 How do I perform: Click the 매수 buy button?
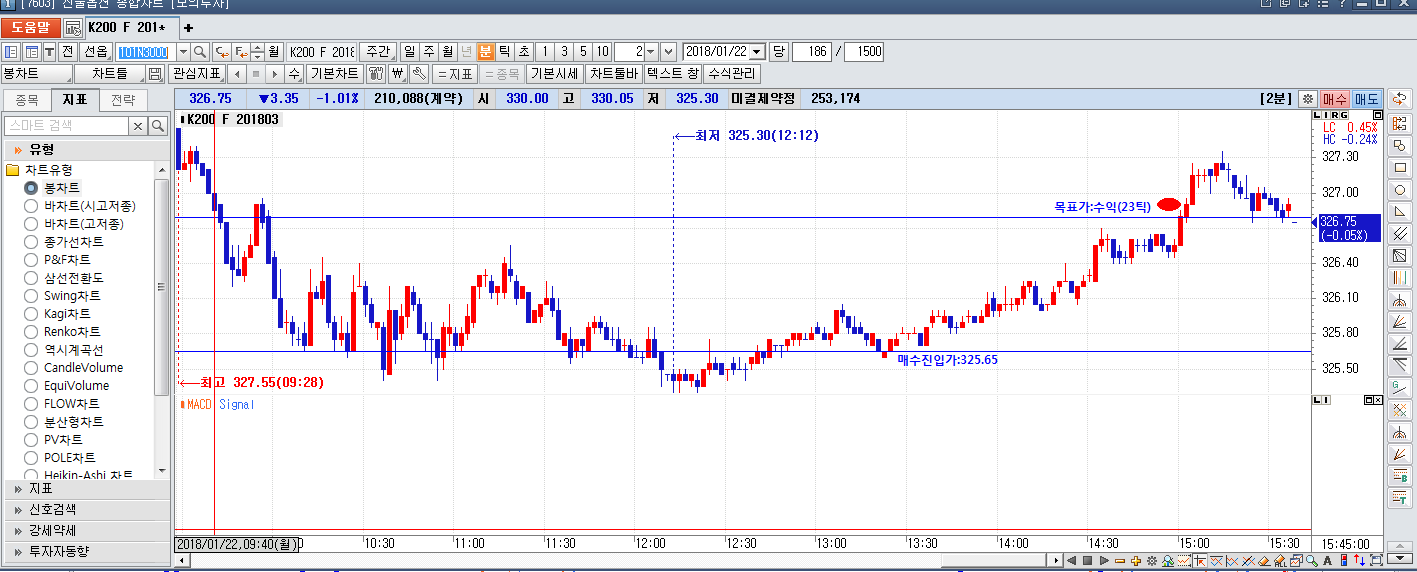coord(1335,99)
